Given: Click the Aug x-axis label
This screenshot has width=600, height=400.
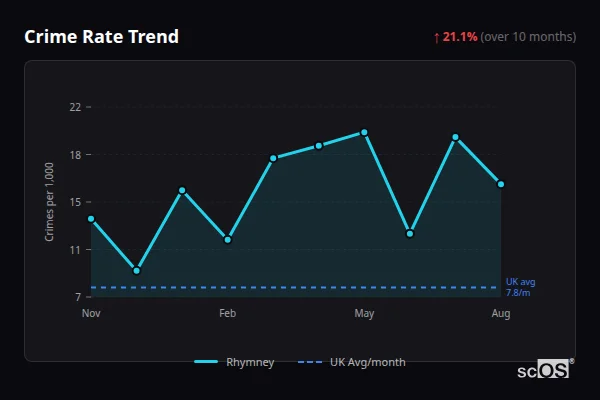Looking at the screenshot, I should pyautogui.click(x=501, y=314).
